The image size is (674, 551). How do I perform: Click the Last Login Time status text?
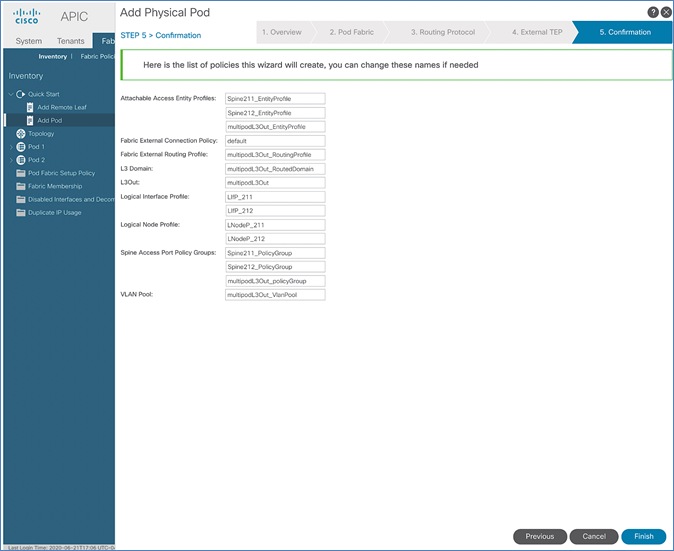[x=61, y=548]
